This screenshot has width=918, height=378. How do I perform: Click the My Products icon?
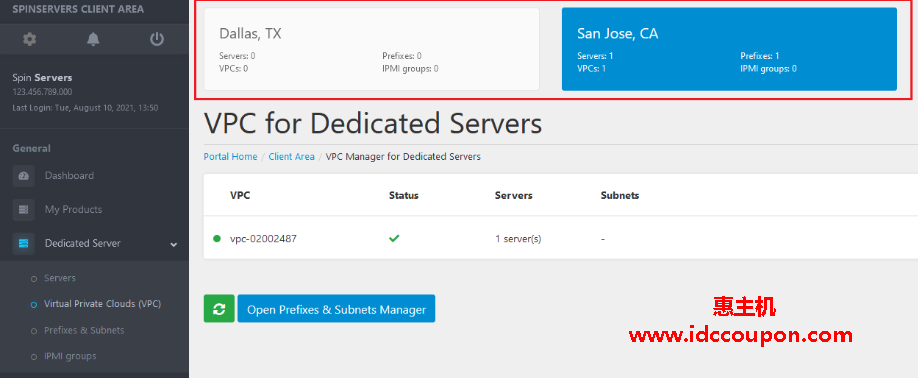click(23, 209)
